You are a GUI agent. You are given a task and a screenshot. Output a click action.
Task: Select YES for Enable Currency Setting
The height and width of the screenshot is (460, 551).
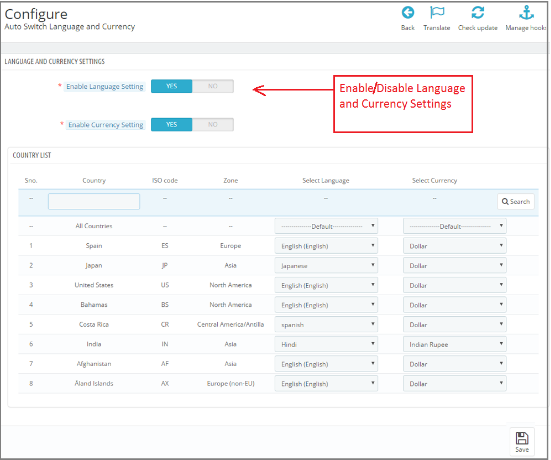(171, 124)
